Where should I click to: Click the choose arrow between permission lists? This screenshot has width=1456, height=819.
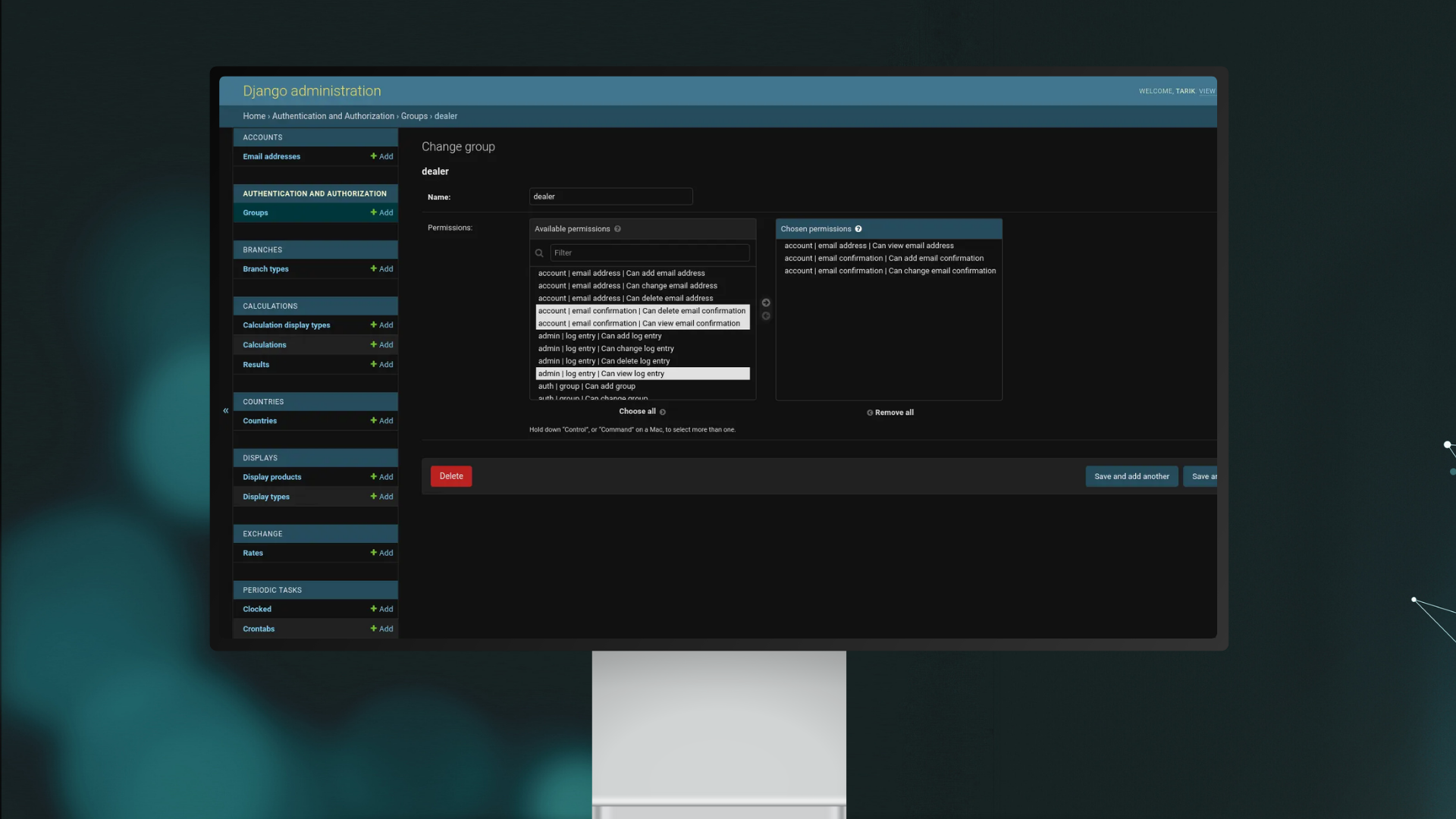click(766, 303)
